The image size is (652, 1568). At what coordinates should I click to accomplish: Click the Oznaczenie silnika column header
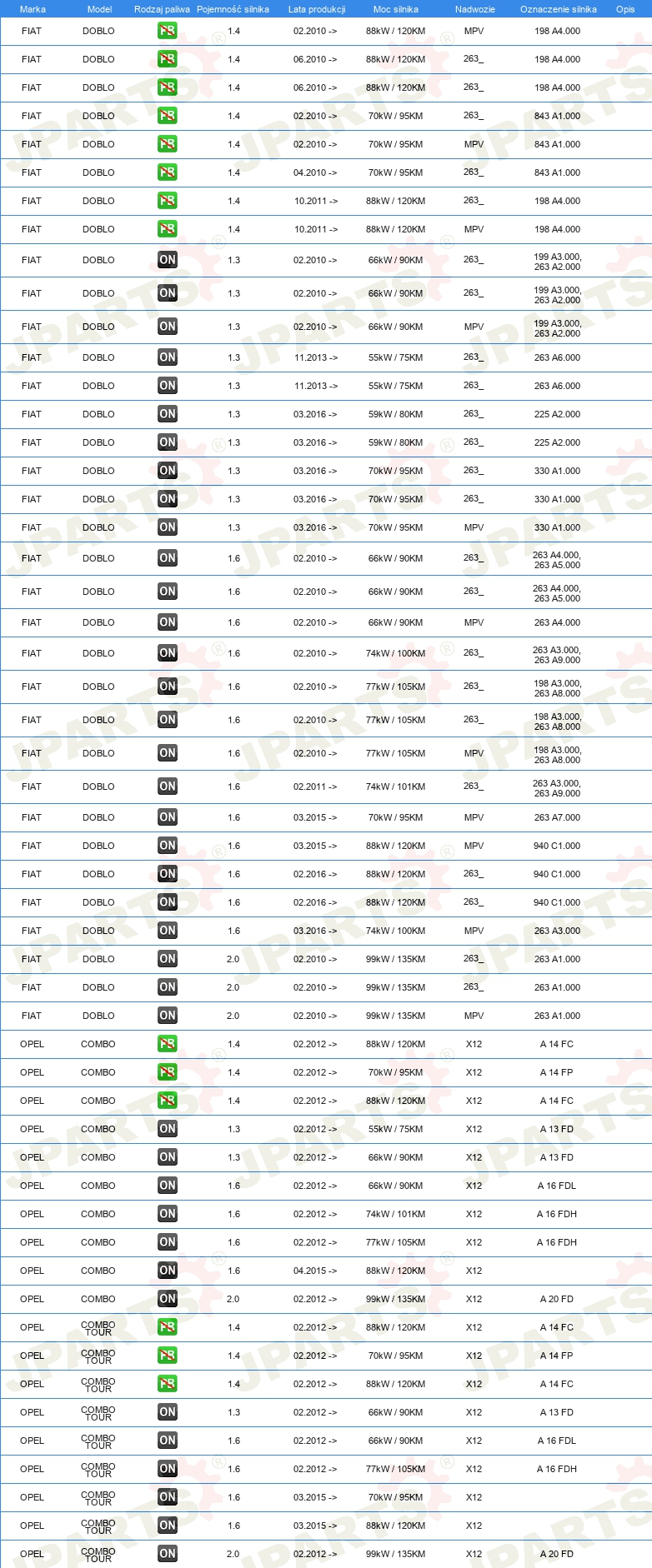pos(559,9)
